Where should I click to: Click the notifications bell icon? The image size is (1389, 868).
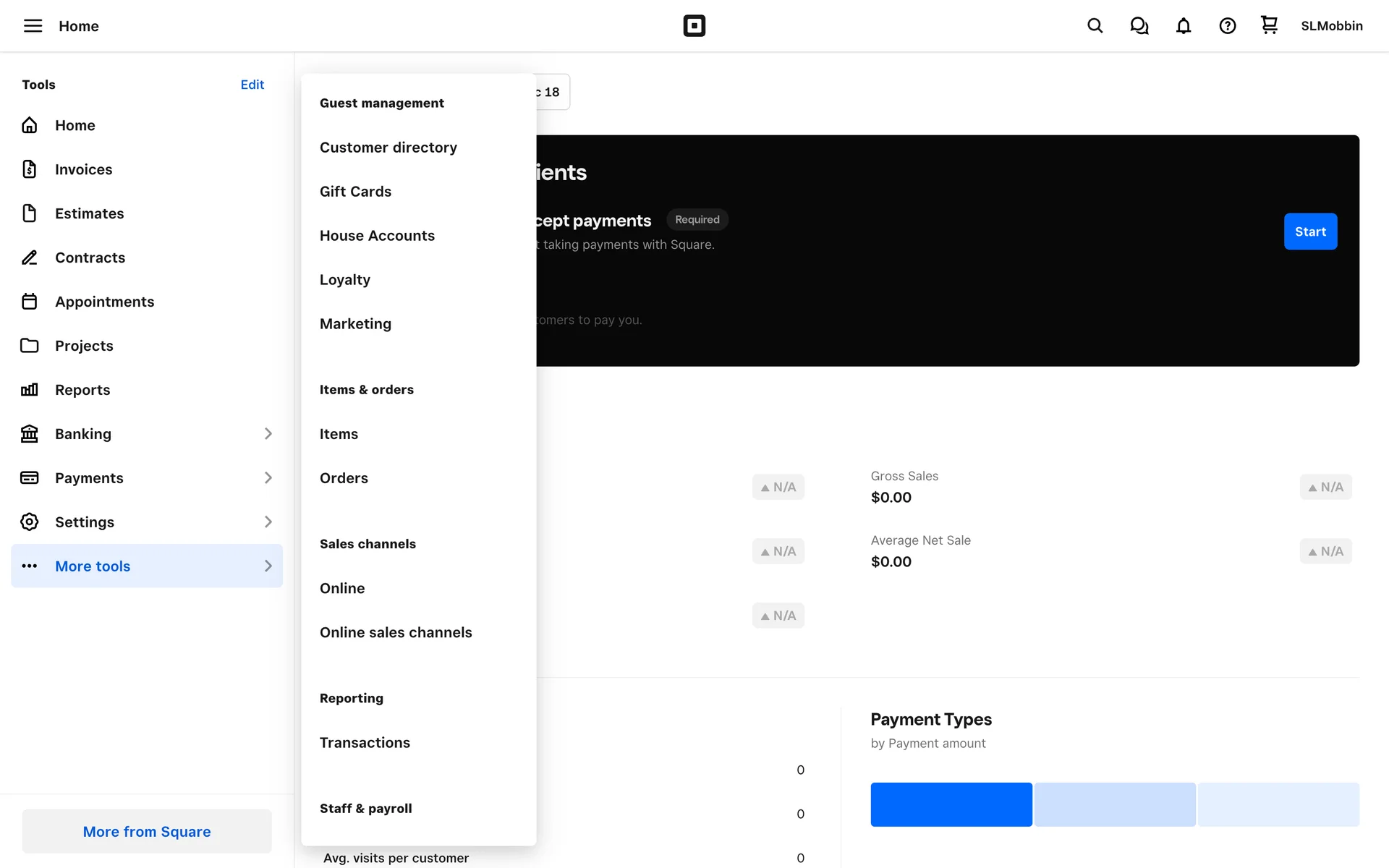pos(1183,26)
